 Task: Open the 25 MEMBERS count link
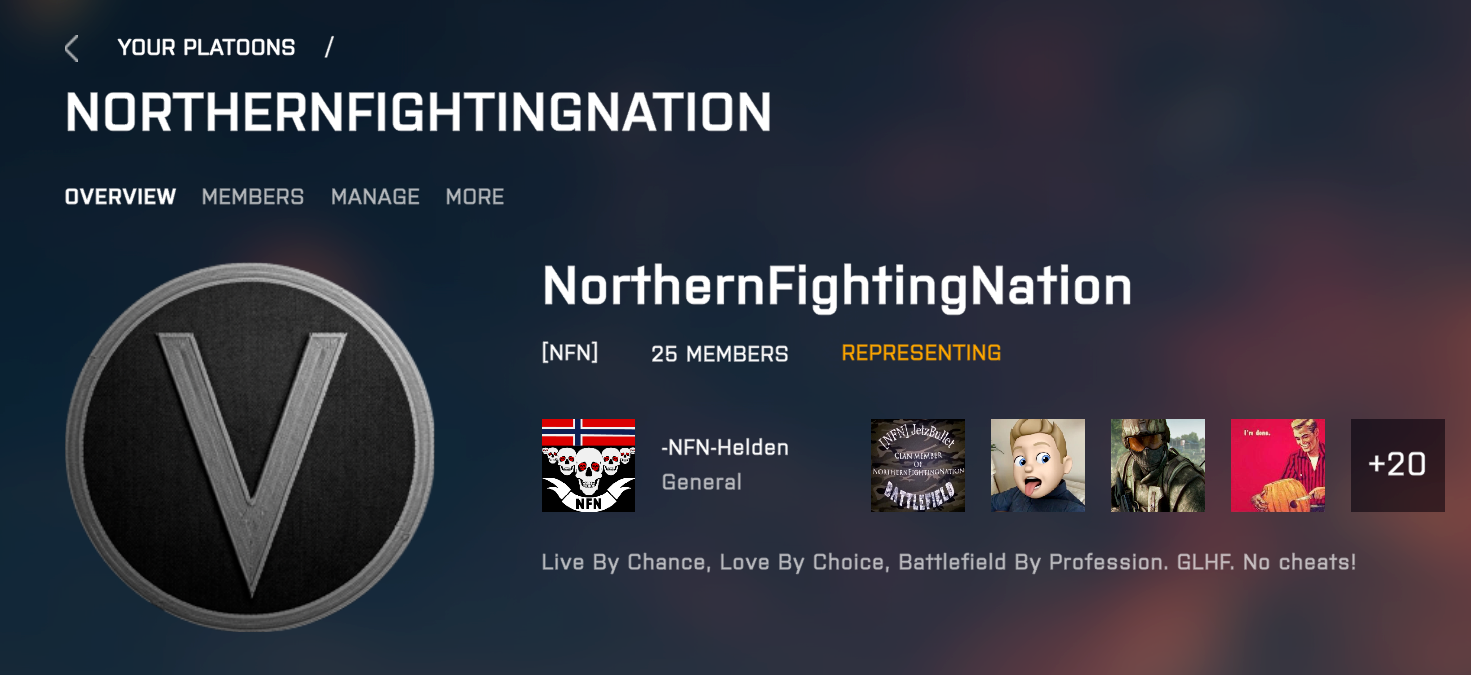[x=720, y=354]
